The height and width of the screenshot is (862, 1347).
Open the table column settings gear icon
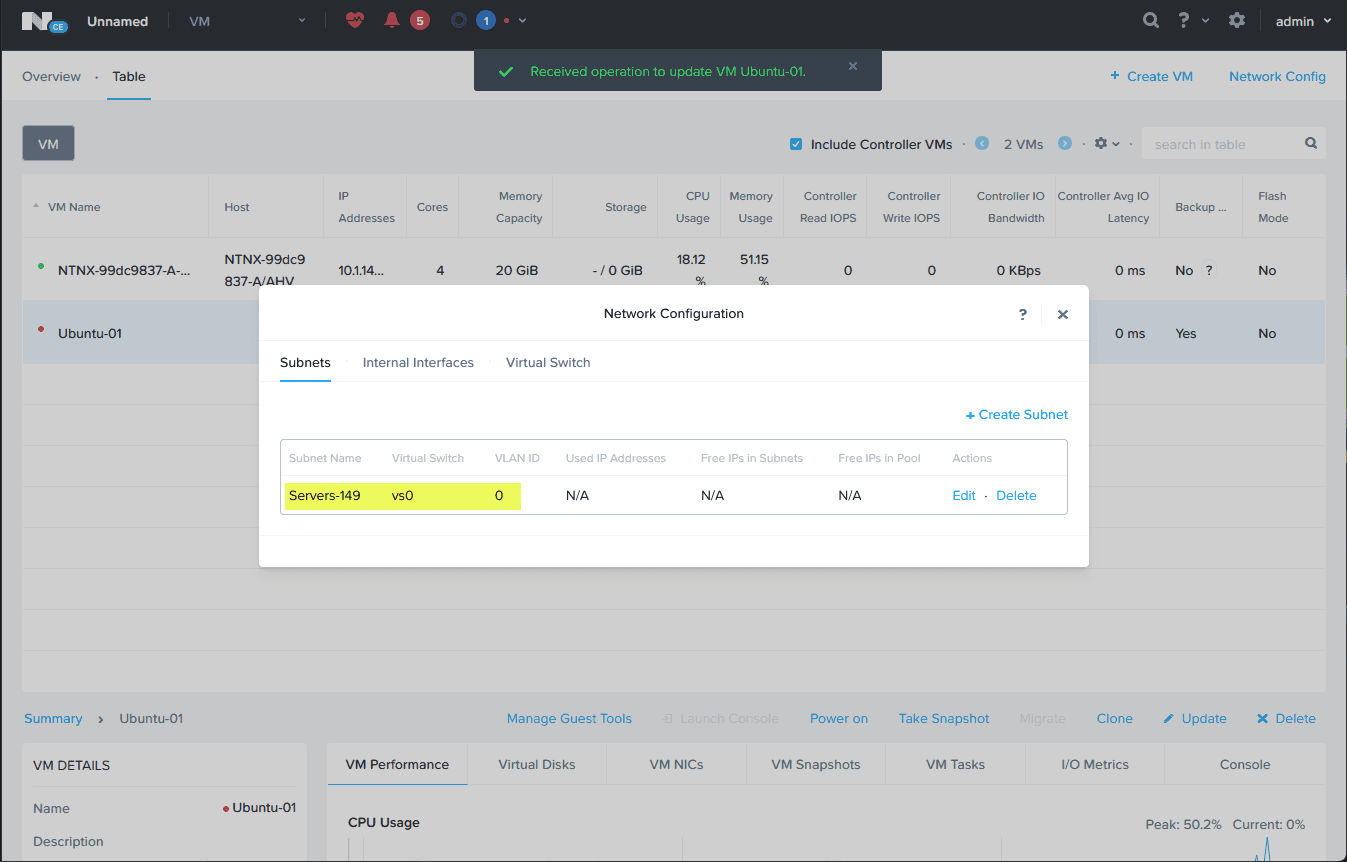(1101, 143)
